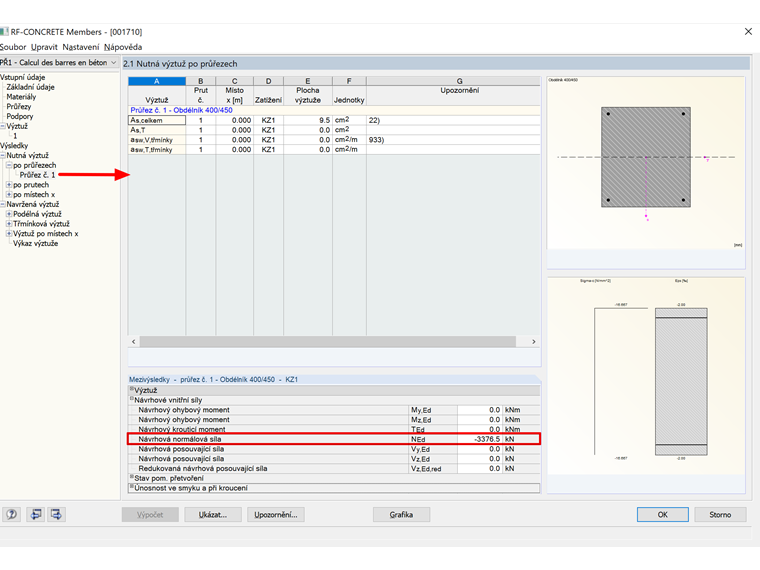The width and height of the screenshot is (760, 570).
Task: Select the As,celkem cell
Action: (157, 120)
